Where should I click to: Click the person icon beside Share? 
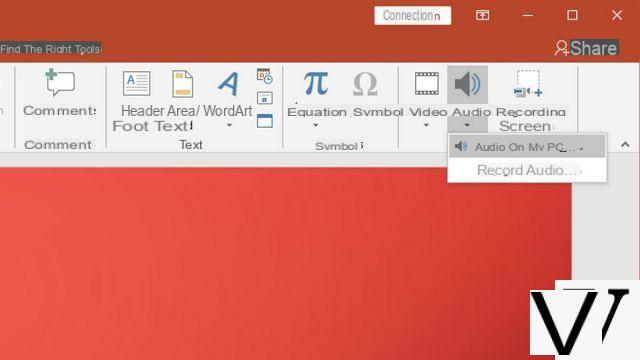tap(562, 48)
